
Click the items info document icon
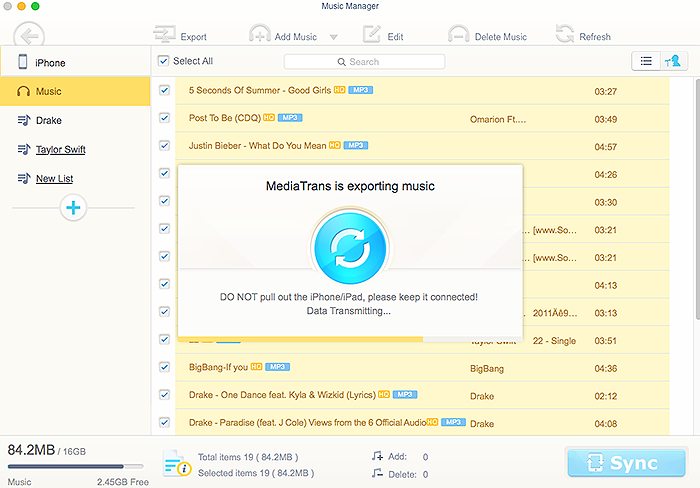[x=176, y=463]
